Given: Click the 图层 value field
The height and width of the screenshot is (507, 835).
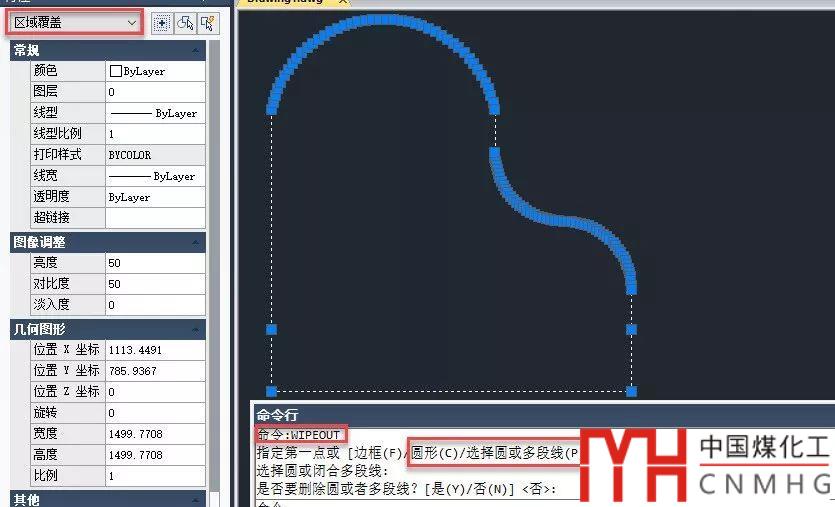Looking at the screenshot, I should pyautogui.click(x=154, y=92).
